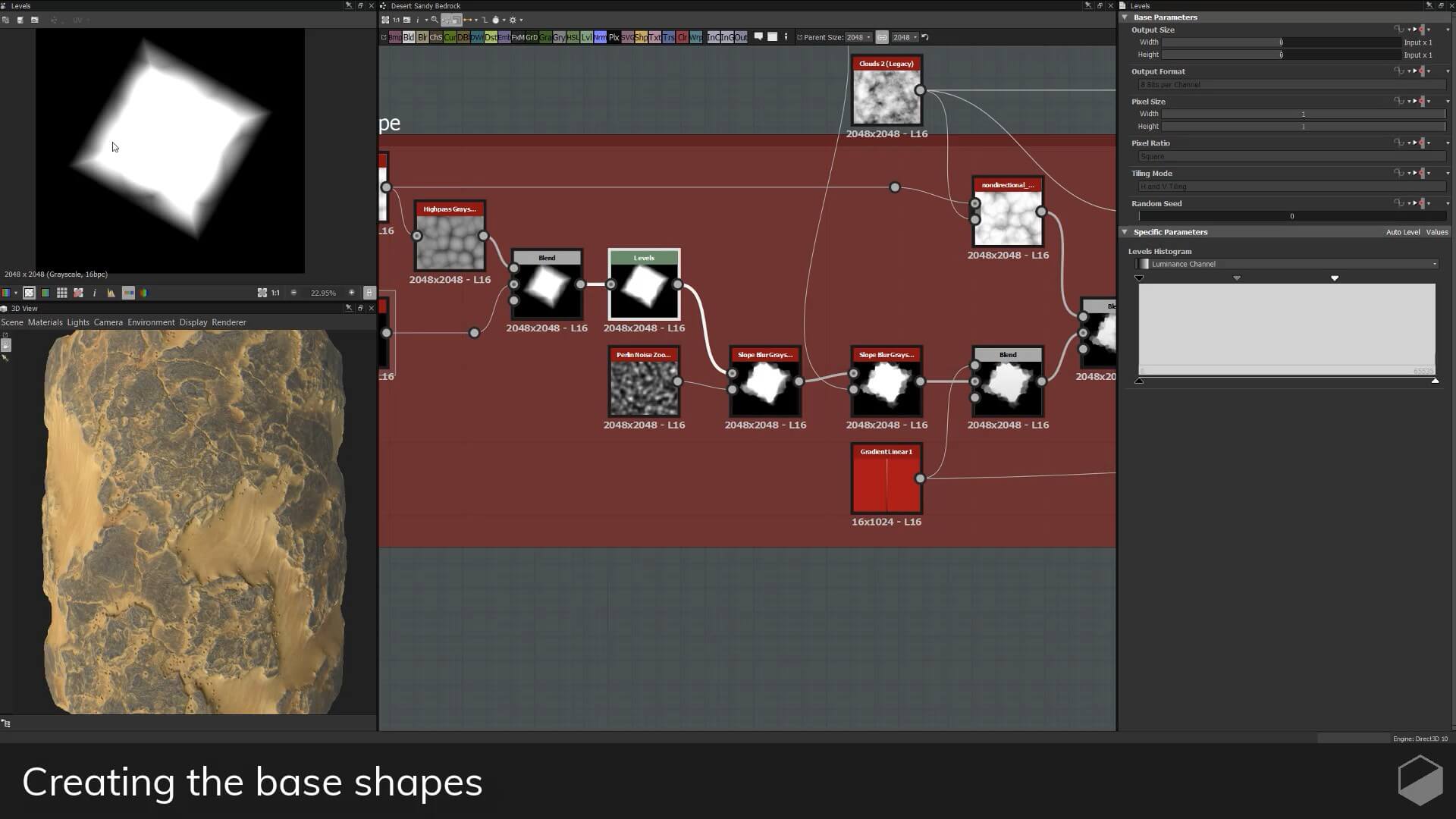Screen dimensions: 1456x819
Task: Add a Pixel Processor via Plx shortcut
Action: 613,37
